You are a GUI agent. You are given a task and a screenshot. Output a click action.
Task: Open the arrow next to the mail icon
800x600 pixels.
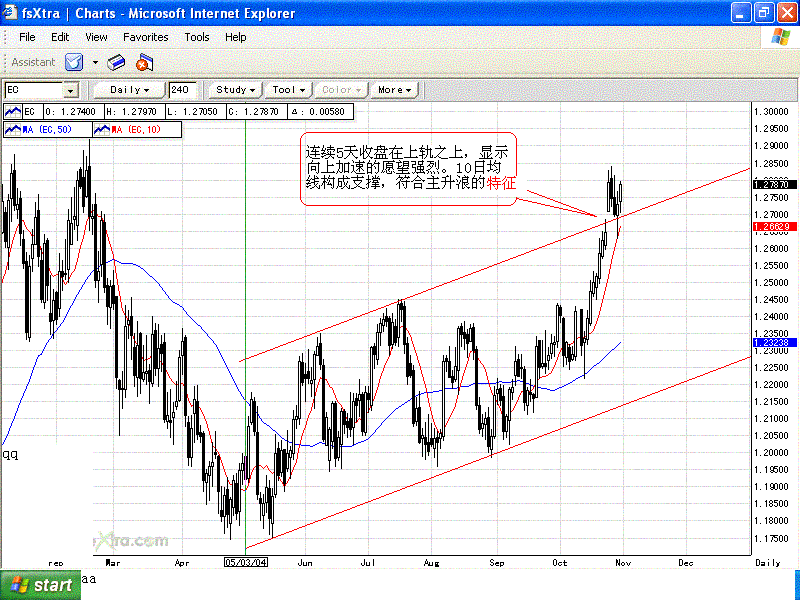(95, 62)
